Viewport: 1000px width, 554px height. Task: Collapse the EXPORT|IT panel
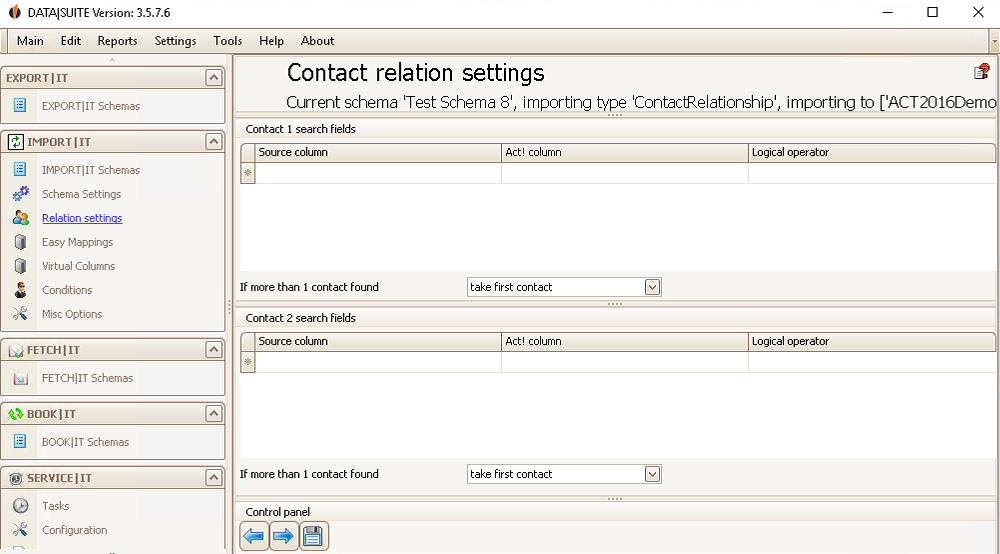[214, 78]
